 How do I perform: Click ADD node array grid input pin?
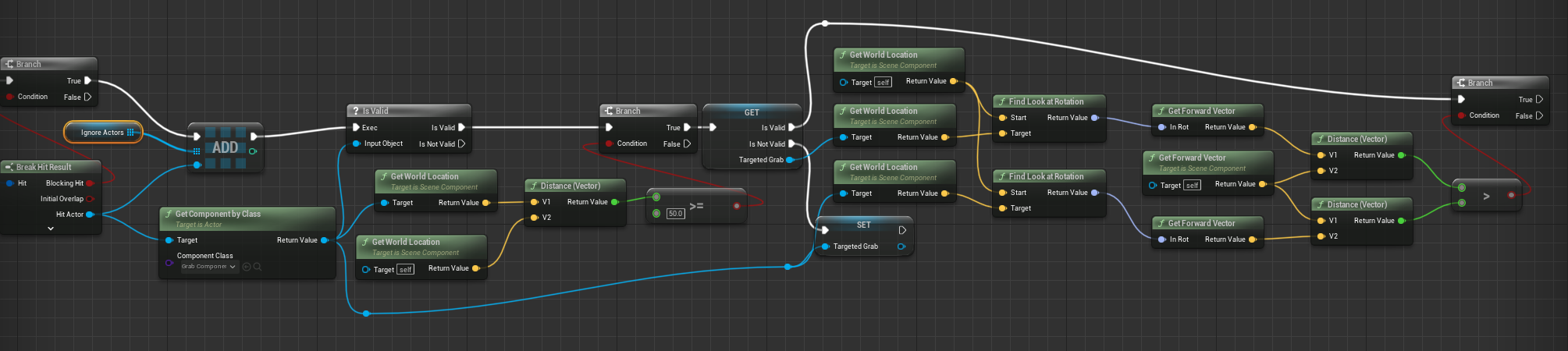tap(197, 151)
